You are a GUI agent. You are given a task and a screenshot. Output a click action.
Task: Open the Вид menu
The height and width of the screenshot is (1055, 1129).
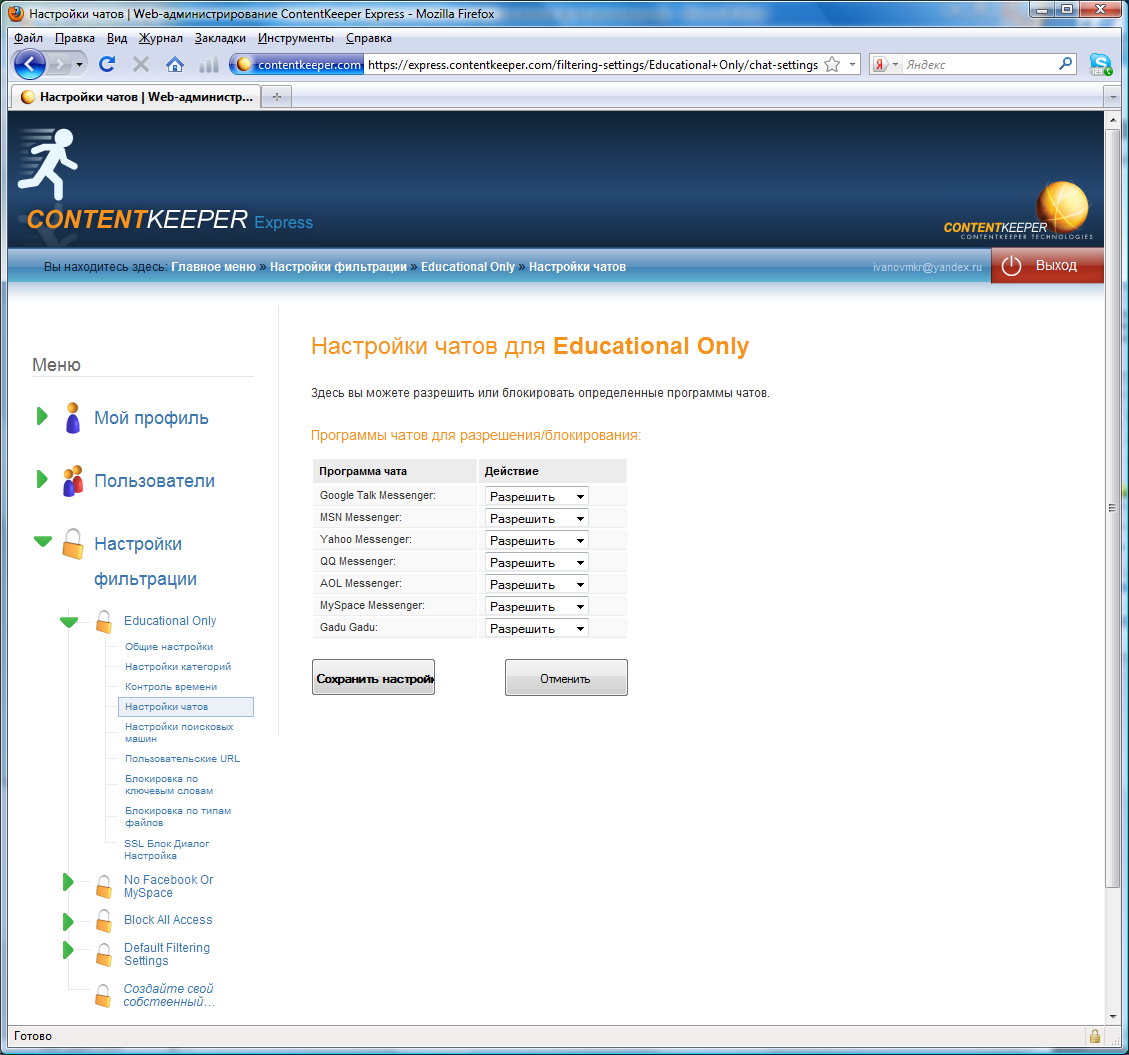117,38
